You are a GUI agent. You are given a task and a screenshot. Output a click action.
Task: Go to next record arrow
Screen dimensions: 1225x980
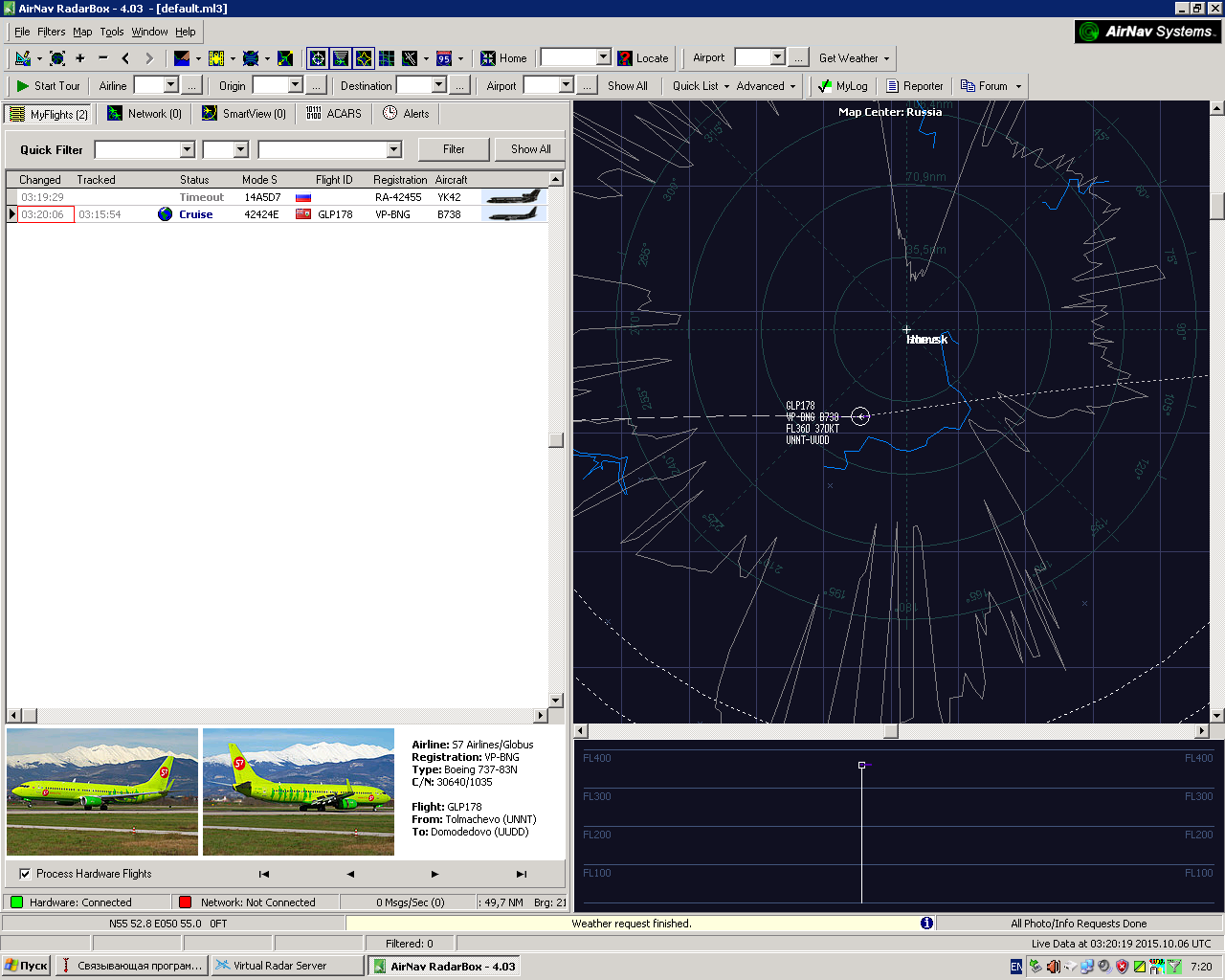coord(434,874)
